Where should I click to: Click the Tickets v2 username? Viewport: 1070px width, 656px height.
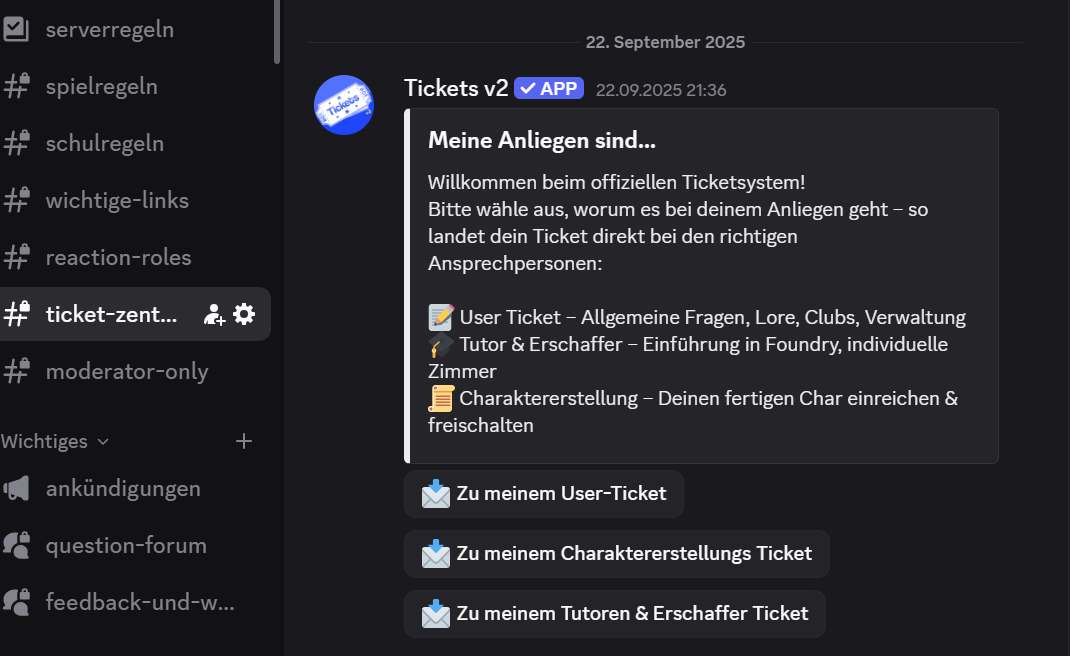456,88
